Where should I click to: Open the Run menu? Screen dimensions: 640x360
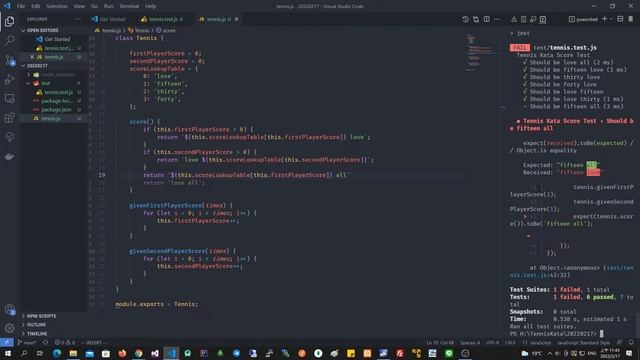click(109, 6)
